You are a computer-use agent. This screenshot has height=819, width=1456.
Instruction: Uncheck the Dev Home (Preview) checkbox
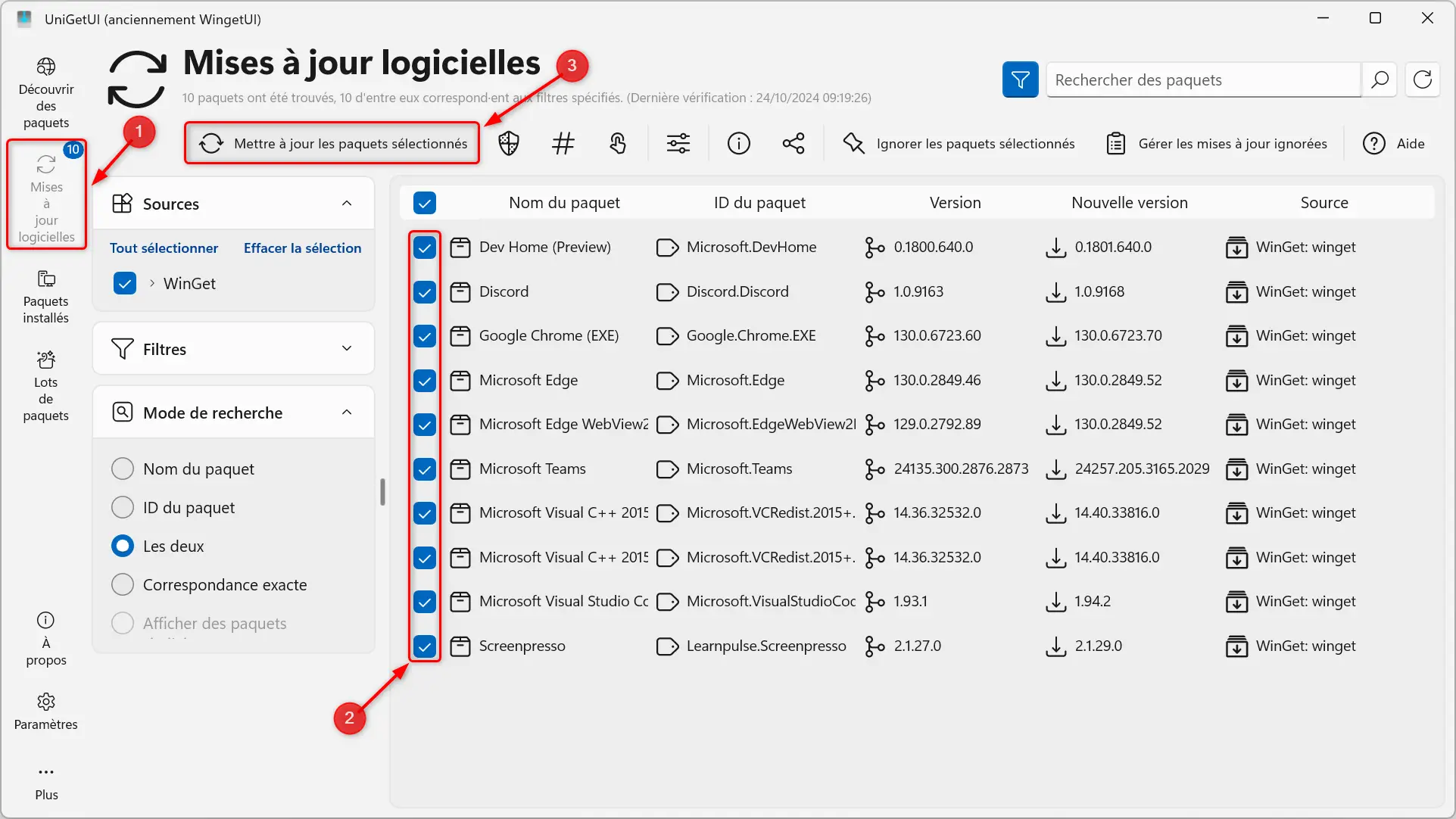[x=425, y=248]
